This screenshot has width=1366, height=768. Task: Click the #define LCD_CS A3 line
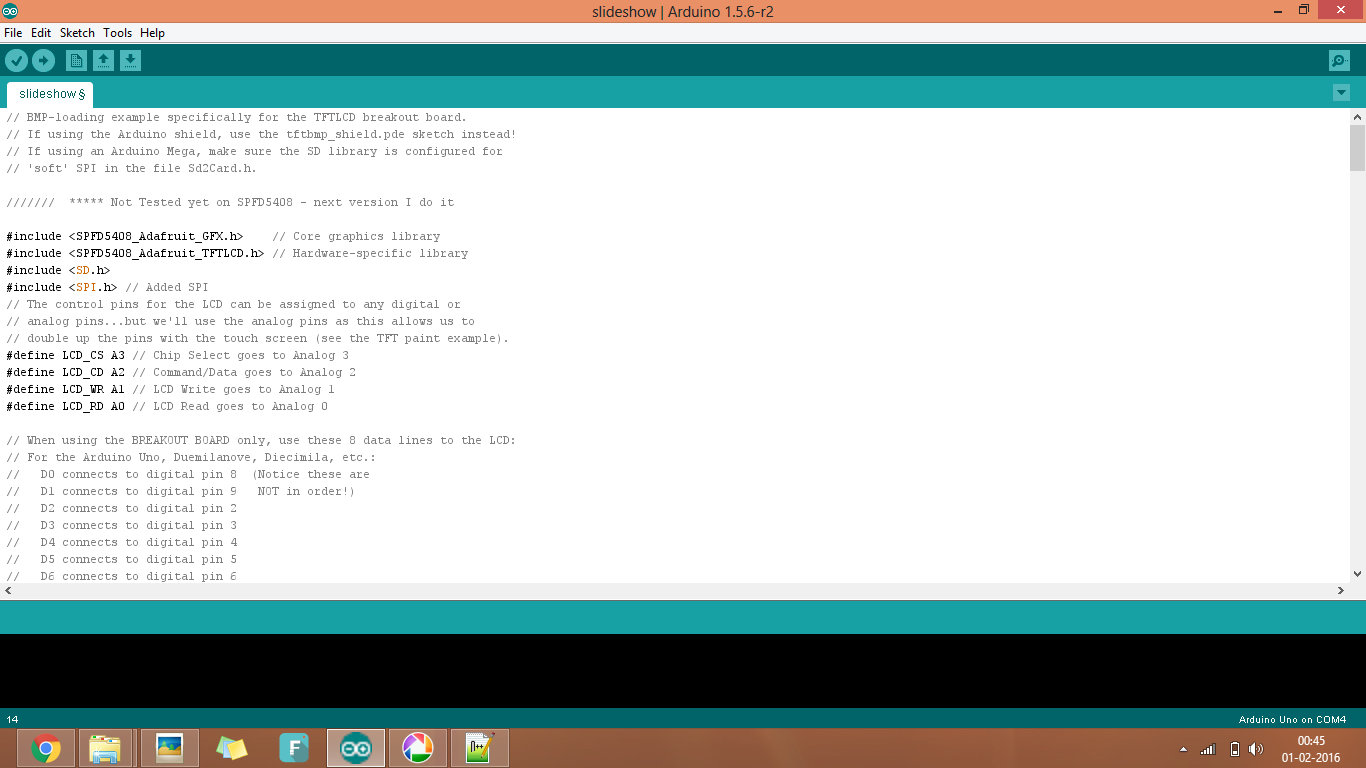click(178, 355)
